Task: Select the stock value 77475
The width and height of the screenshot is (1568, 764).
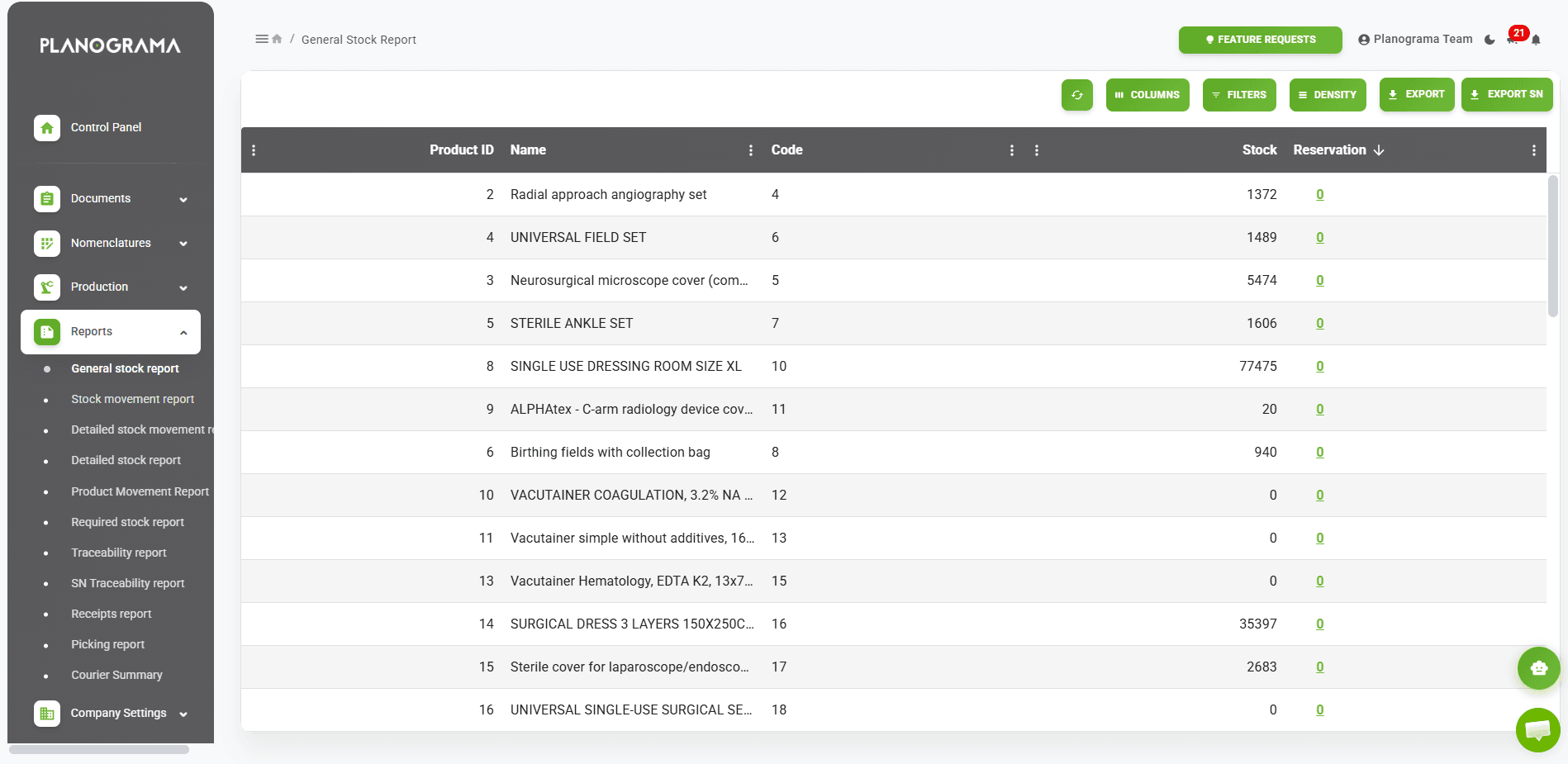Action: [x=1257, y=367]
